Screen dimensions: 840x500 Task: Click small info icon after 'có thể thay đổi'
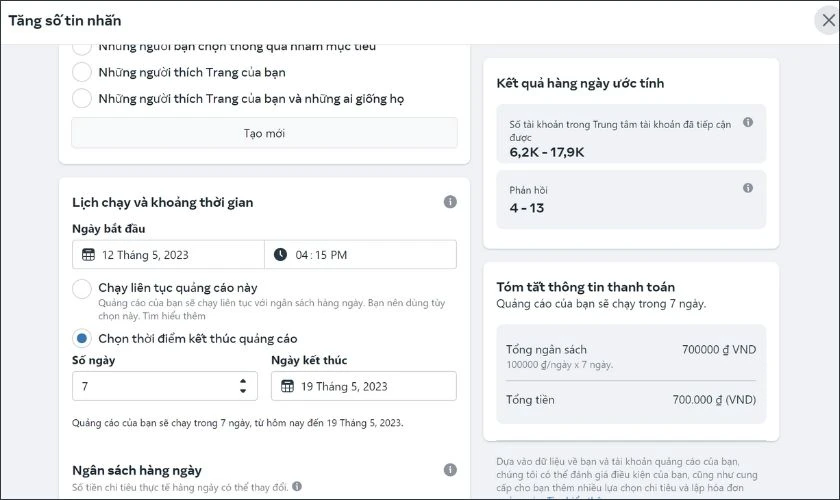tap(297, 486)
